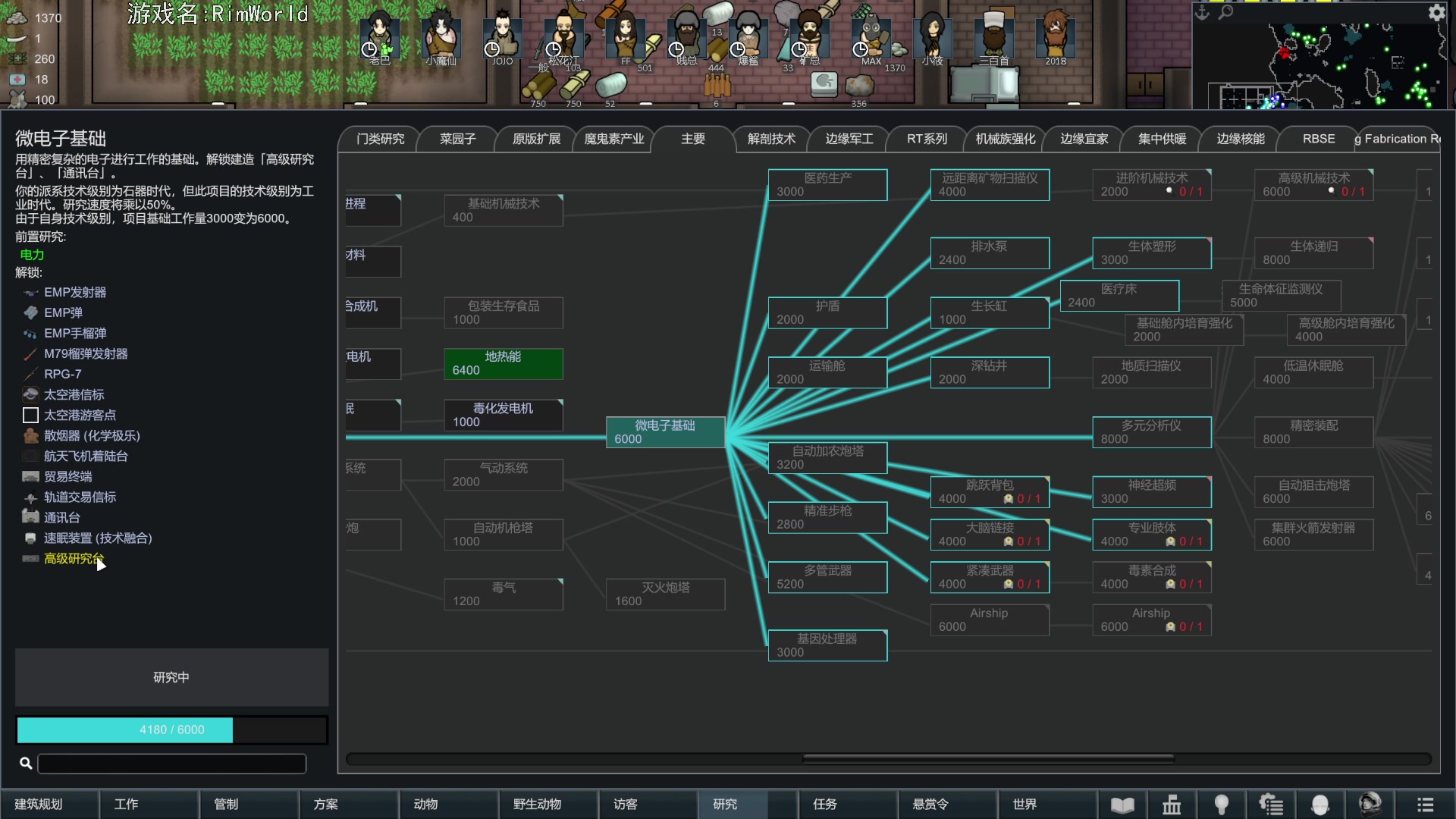
Task: Switch to 解剖技术 research tab
Action: pyautogui.click(x=771, y=139)
